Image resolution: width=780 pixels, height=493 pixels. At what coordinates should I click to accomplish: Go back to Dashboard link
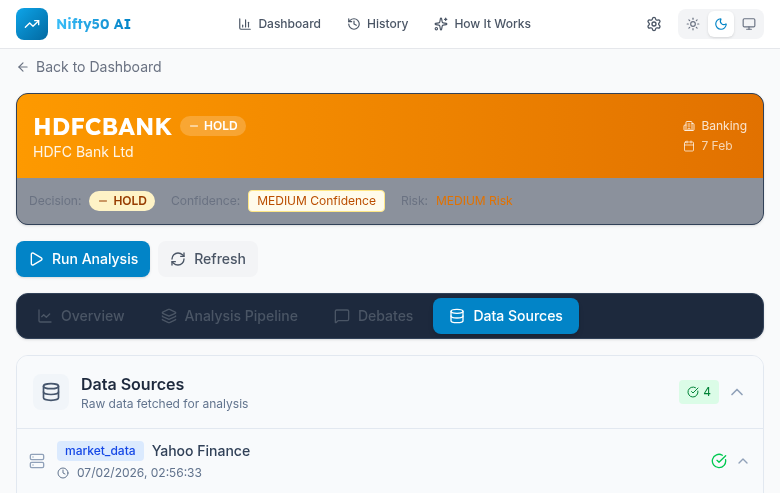tap(89, 67)
